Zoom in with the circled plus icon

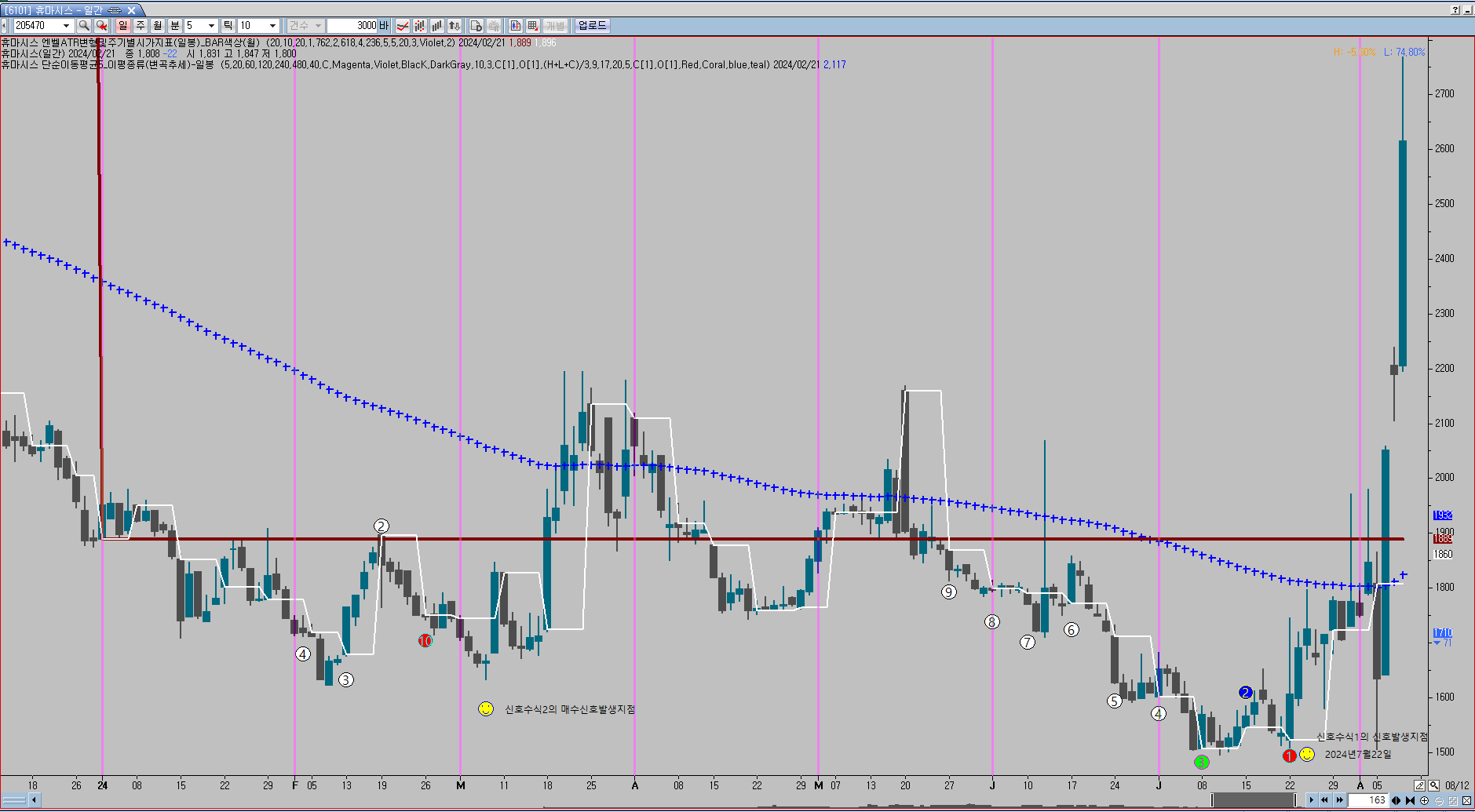pyautogui.click(x=1424, y=800)
